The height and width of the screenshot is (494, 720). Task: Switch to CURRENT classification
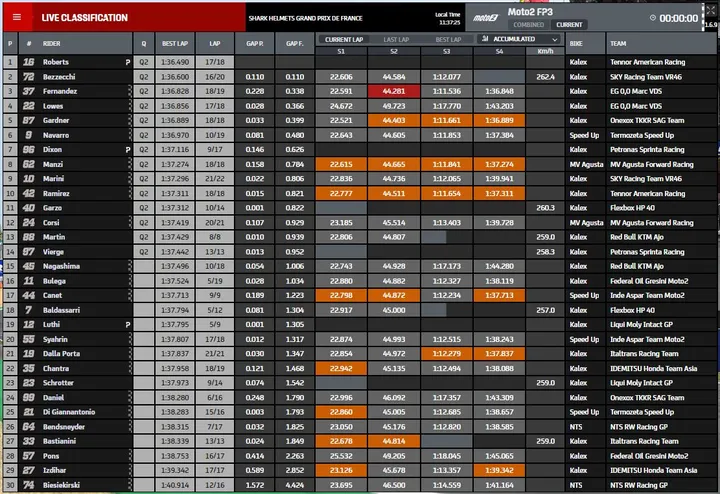point(569,25)
